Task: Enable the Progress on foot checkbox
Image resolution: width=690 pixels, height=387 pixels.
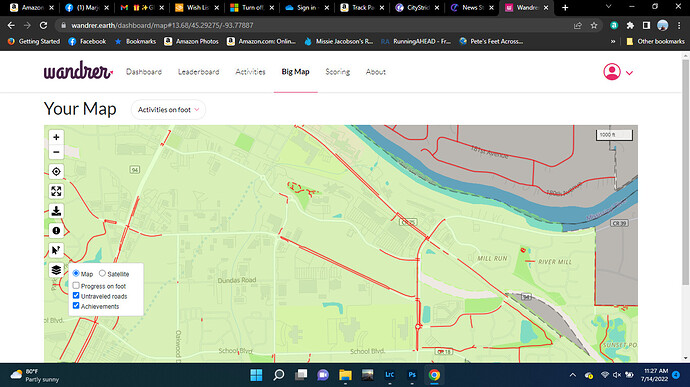Action: pyautogui.click(x=76, y=286)
